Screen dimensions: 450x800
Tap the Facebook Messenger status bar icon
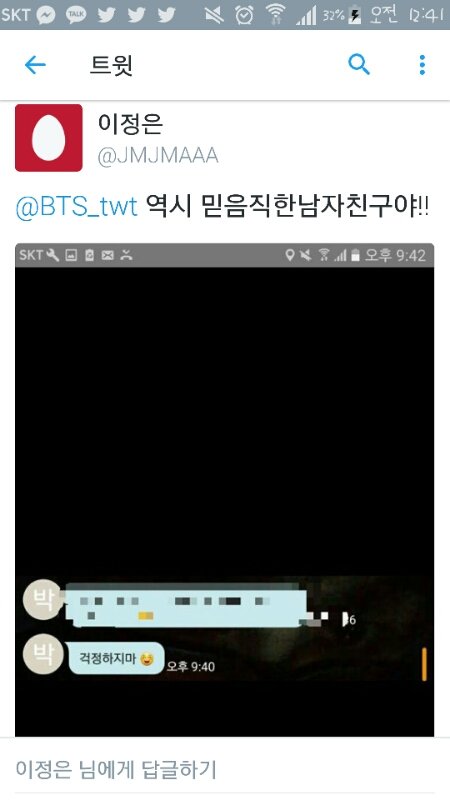(x=46, y=15)
